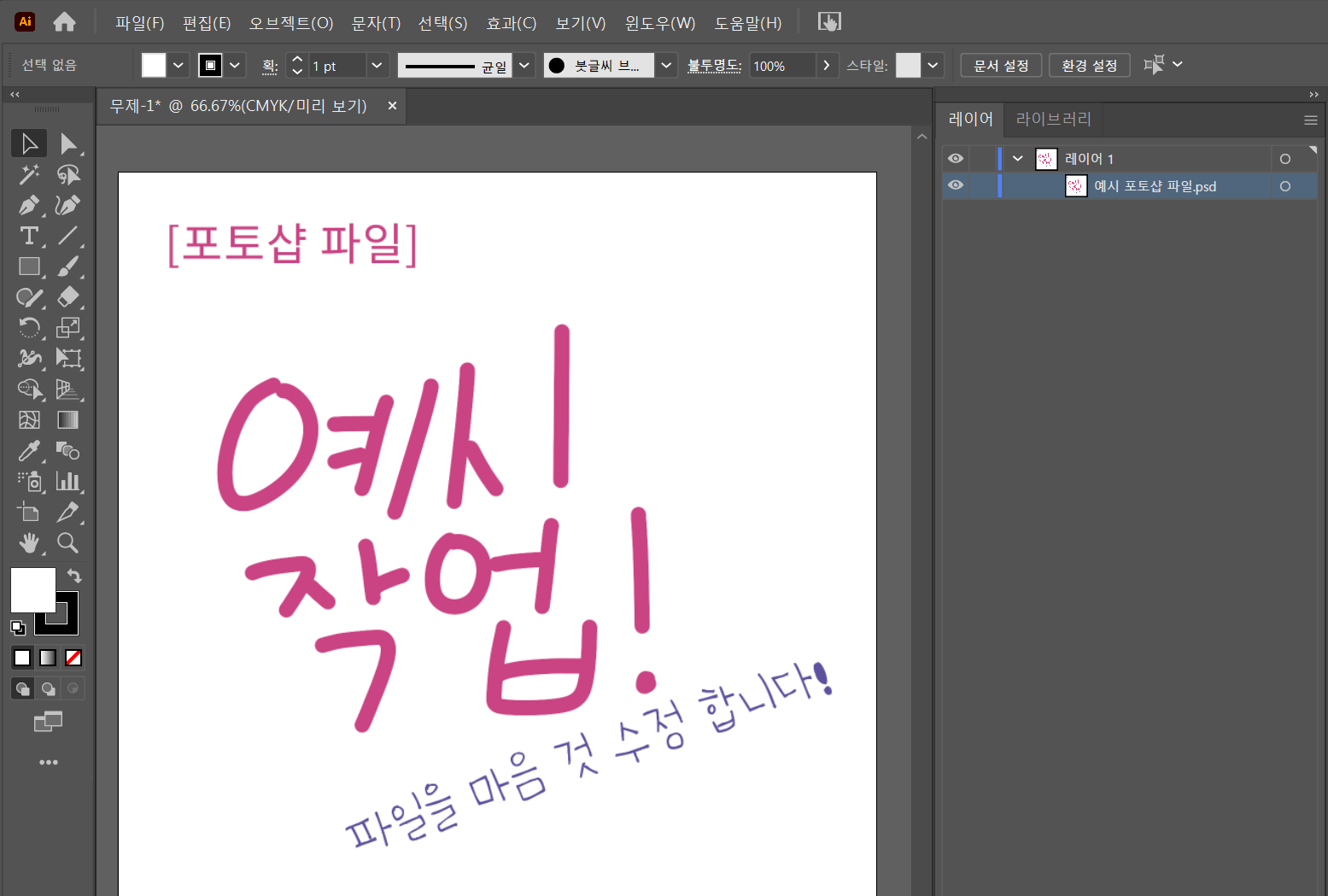Grab the Eyedropper tool

29,451
